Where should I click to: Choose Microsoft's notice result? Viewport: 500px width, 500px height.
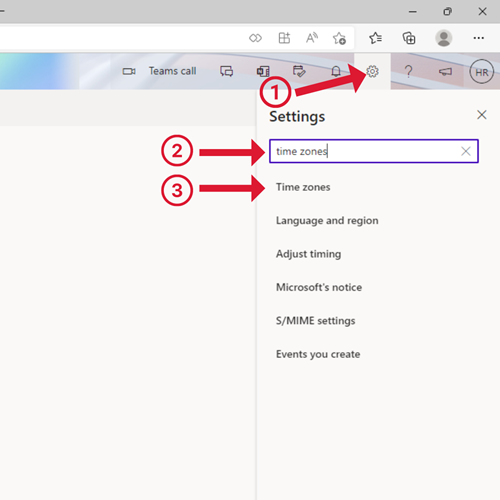[319, 287]
